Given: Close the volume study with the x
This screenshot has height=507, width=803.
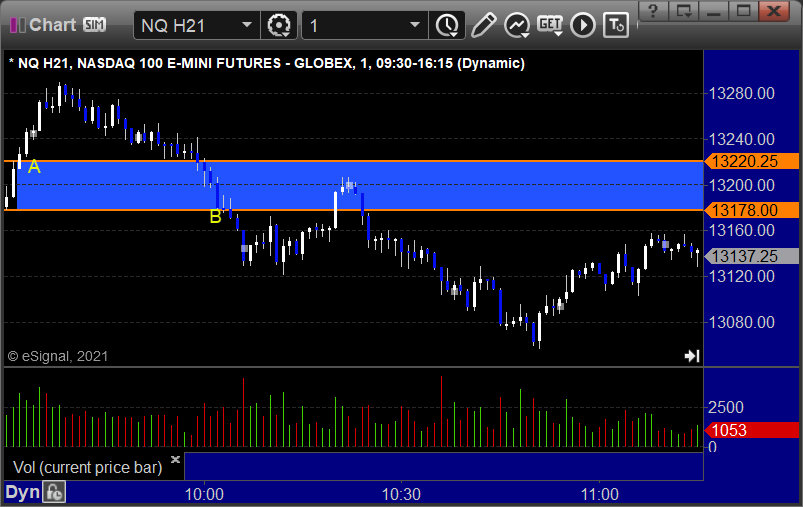Looking at the screenshot, I should [x=175, y=459].
